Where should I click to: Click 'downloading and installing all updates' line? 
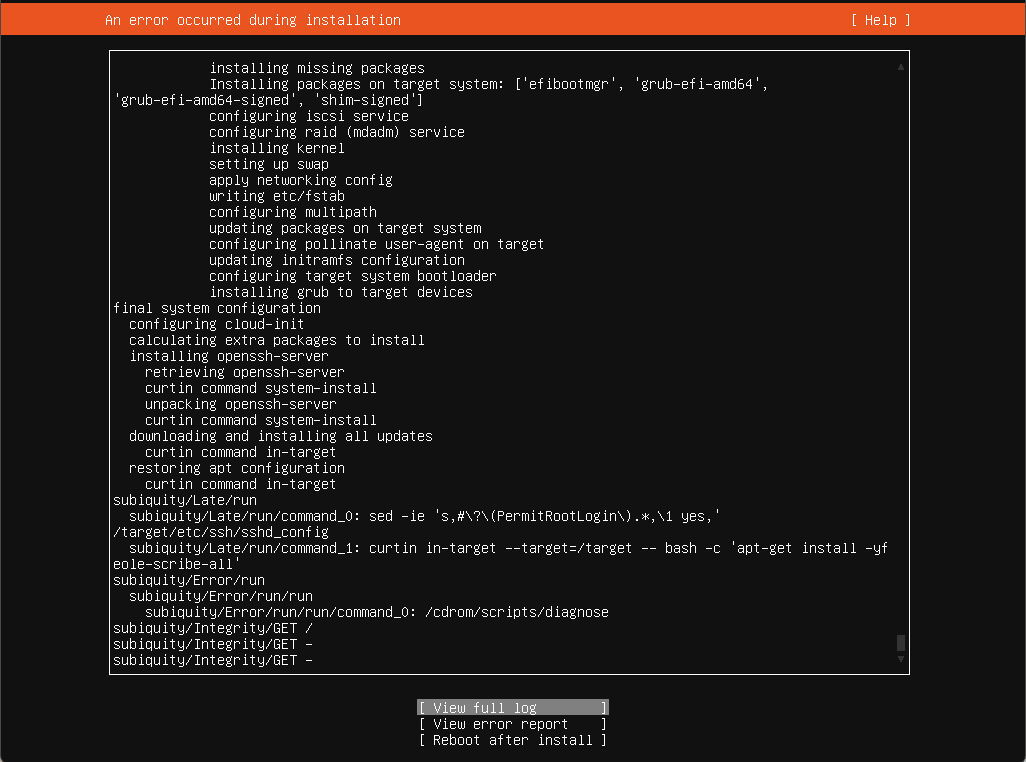(x=281, y=436)
